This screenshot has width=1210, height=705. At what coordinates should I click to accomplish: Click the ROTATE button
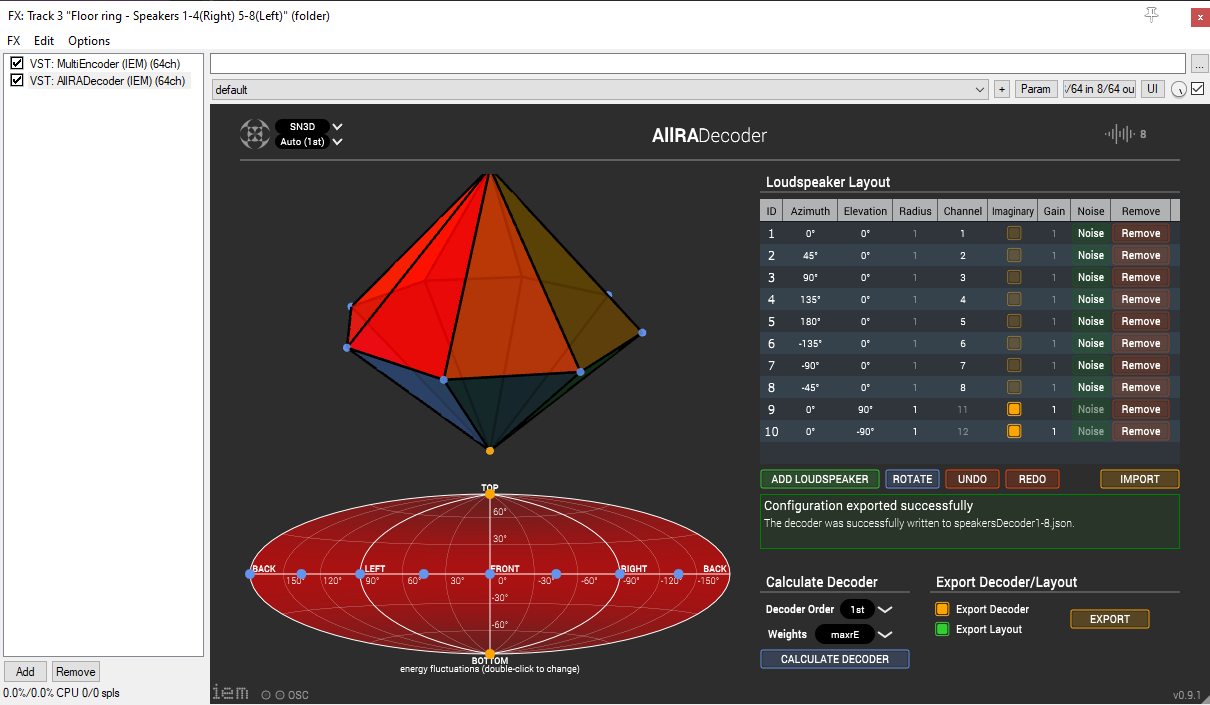[x=912, y=479]
